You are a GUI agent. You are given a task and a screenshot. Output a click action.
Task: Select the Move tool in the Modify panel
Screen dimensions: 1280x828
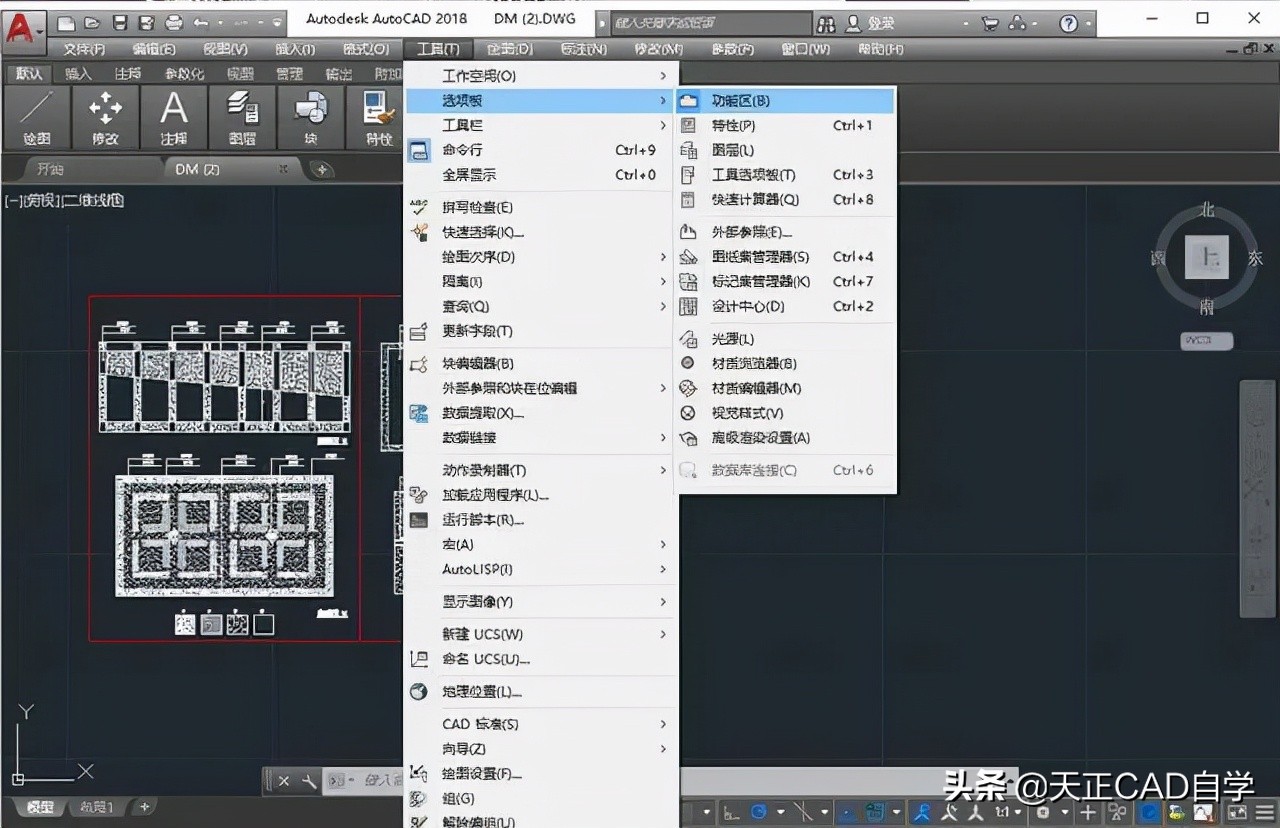(104, 110)
